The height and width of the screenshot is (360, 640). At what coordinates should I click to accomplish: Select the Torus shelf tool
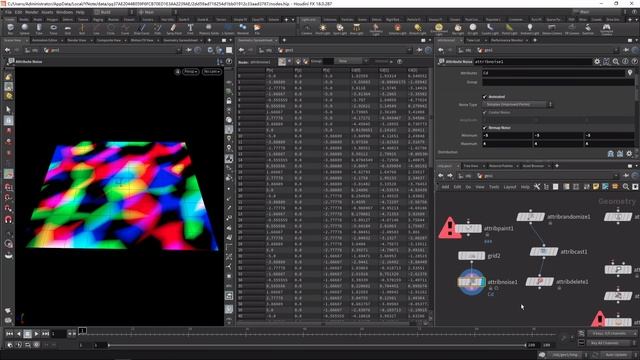click(x=53, y=29)
